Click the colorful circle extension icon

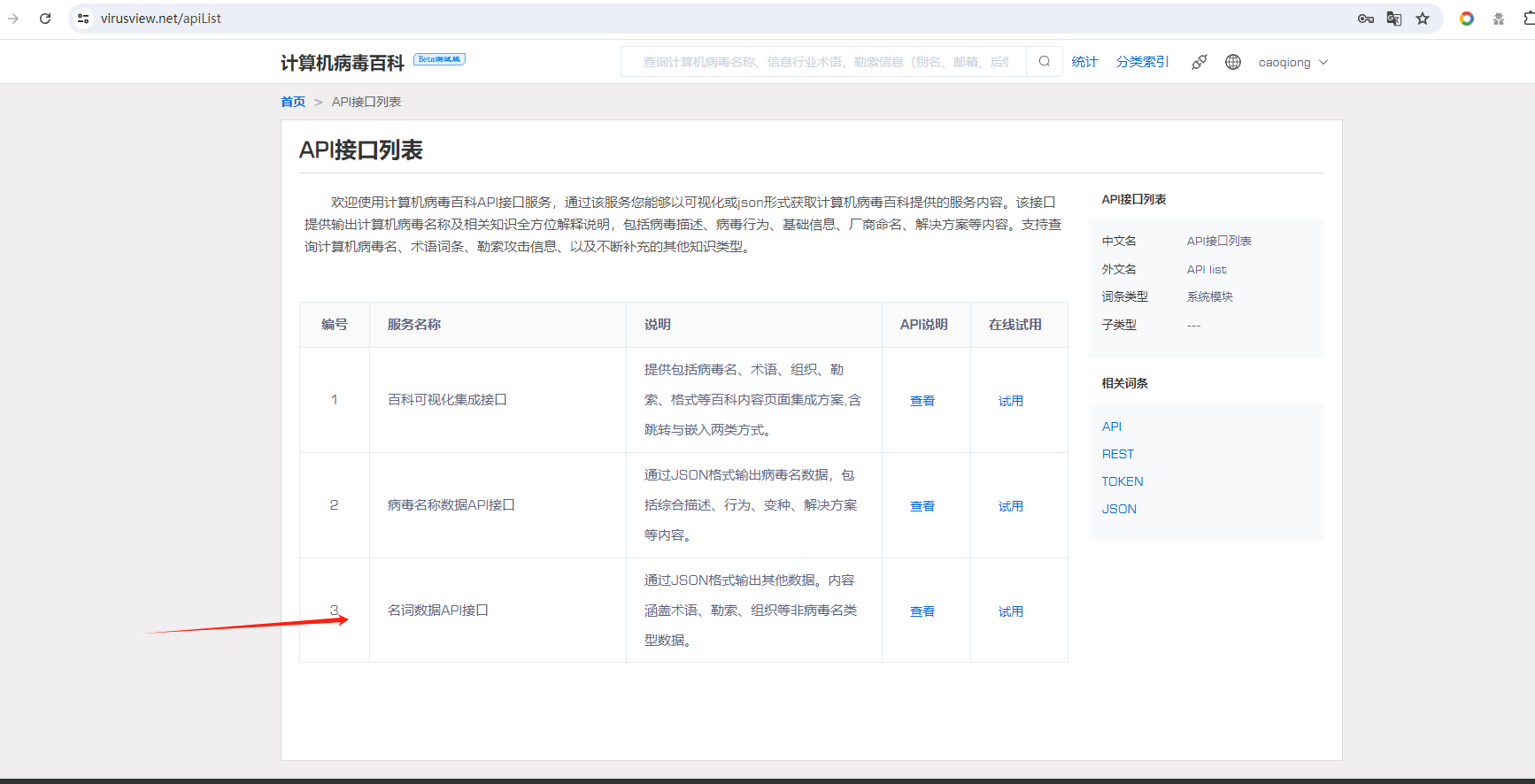pyautogui.click(x=1467, y=19)
